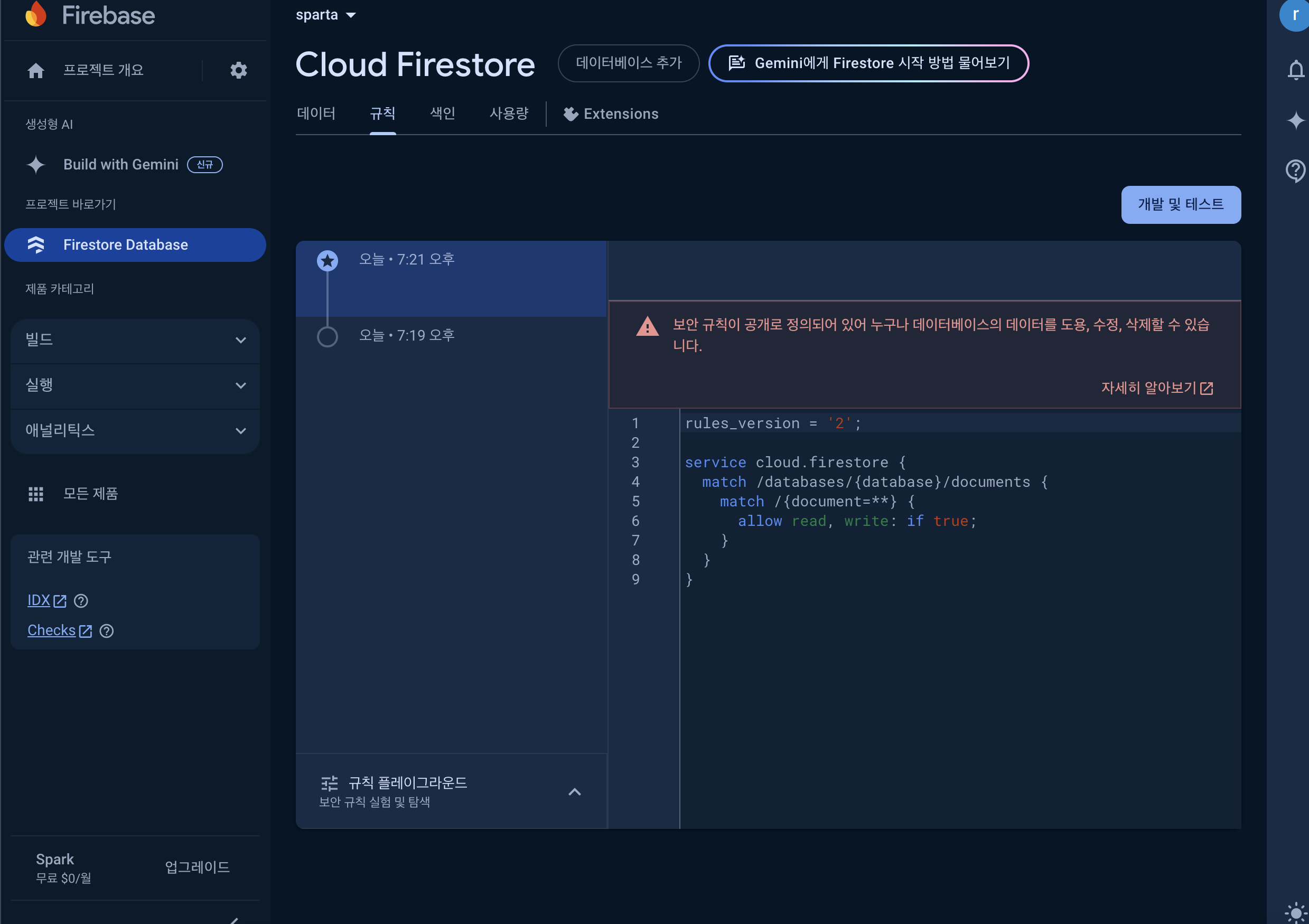Toggle light/dark theme sun icon

pyautogui.click(x=1295, y=912)
